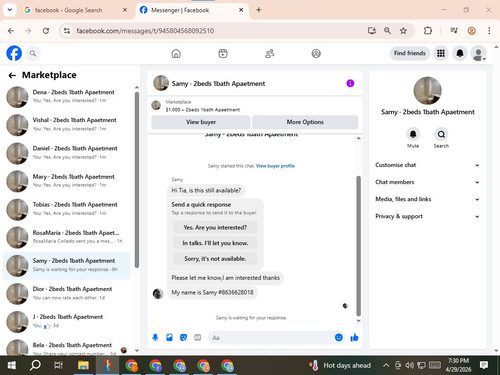The image size is (500, 375).
Task: Open the Chrome three-dot menu
Action: click(489, 31)
